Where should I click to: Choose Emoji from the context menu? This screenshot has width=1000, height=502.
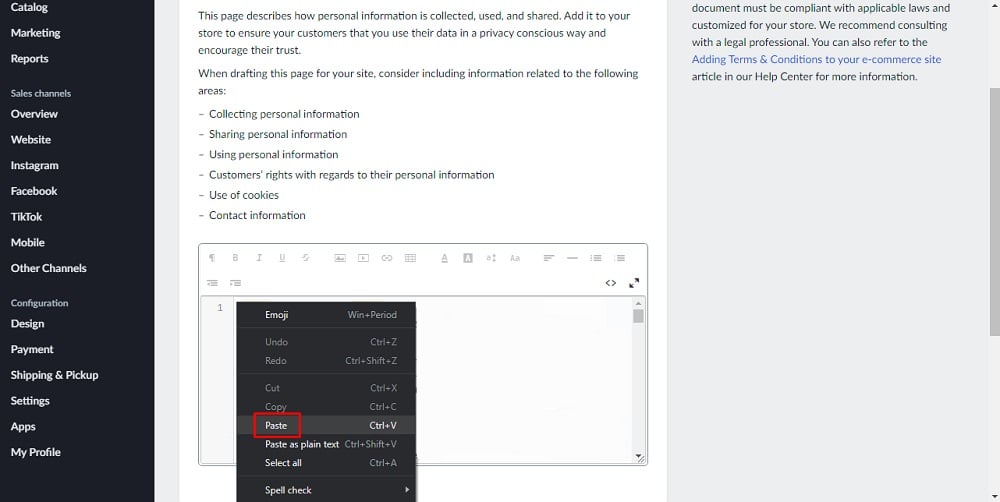click(x=326, y=314)
